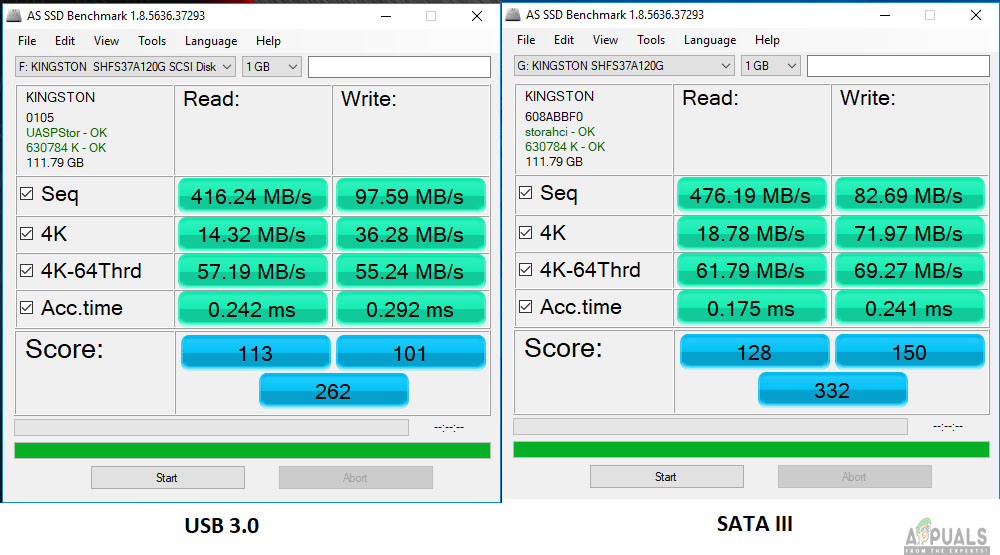
Task: Open the 1 GB size dropdown in right window
Action: (770, 66)
